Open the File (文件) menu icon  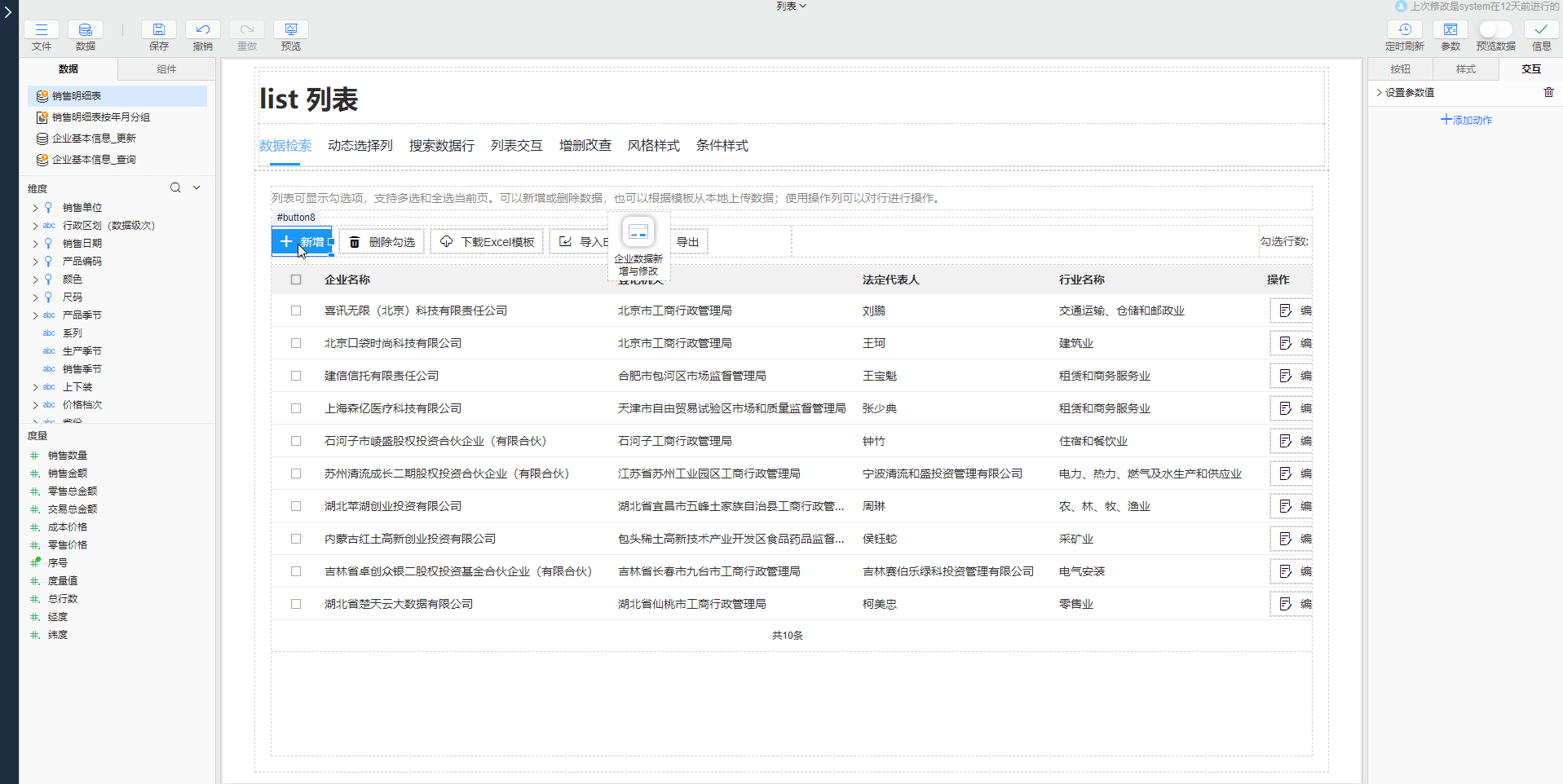(x=42, y=30)
